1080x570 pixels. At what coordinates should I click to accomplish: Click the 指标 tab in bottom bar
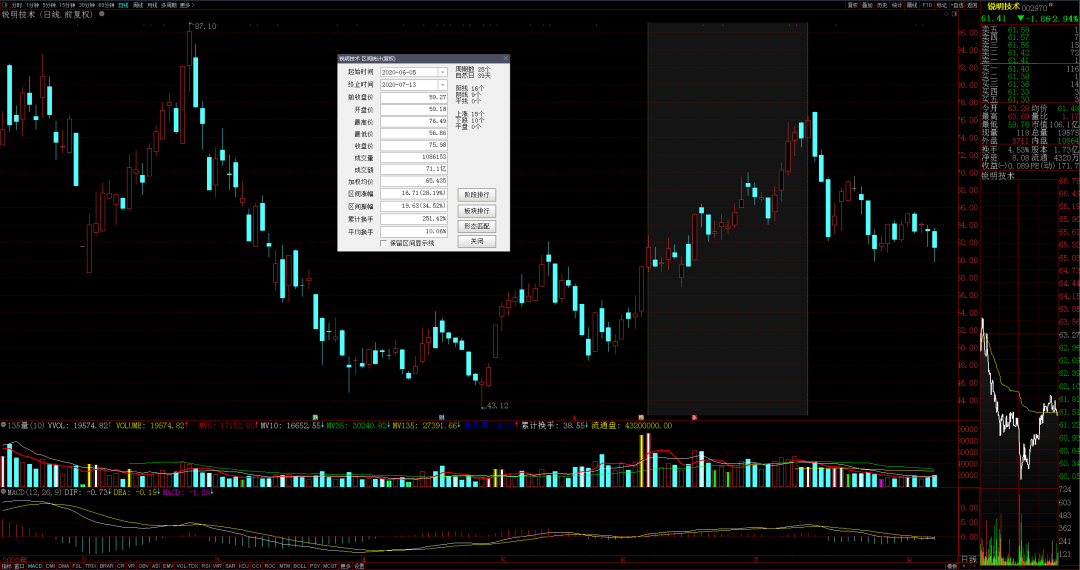6,566
